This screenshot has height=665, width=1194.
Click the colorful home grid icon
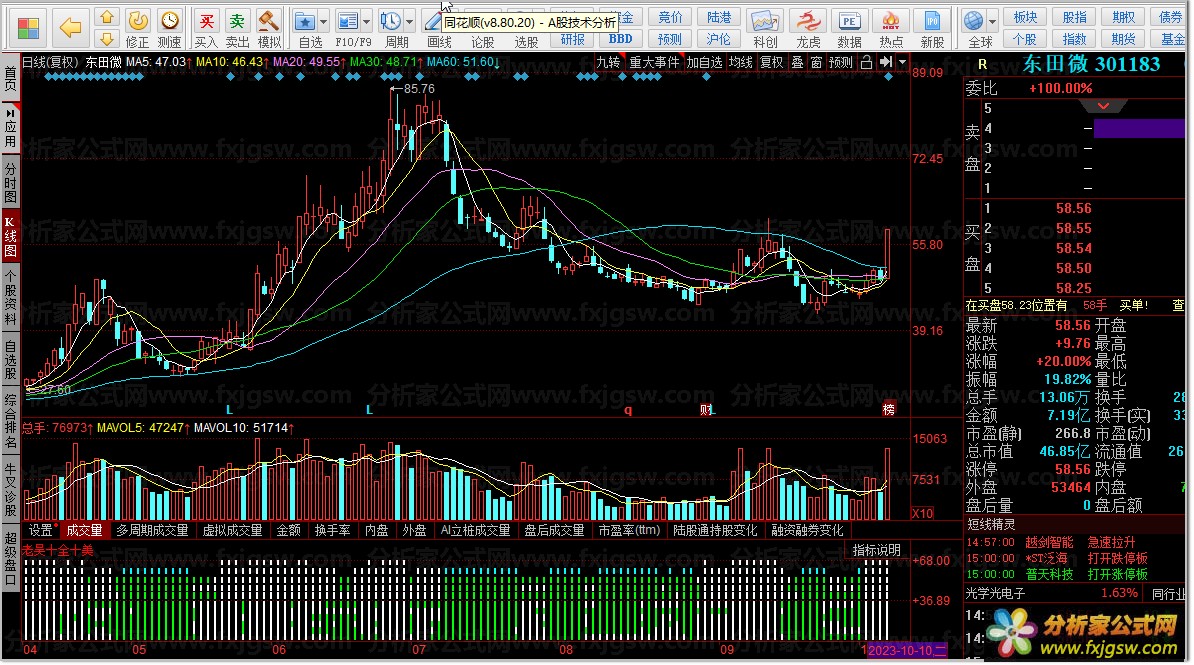[x=29, y=28]
